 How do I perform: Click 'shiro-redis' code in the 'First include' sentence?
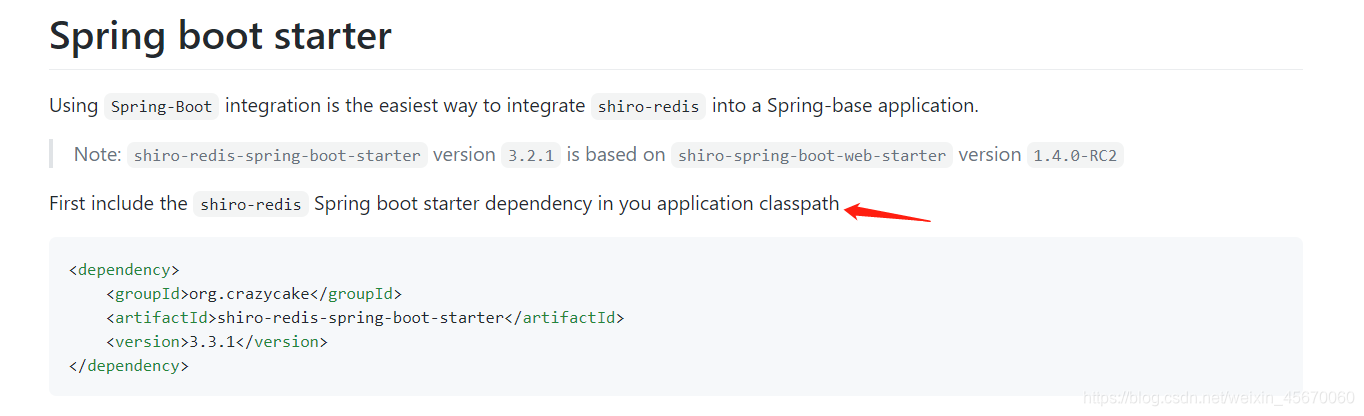click(251, 204)
